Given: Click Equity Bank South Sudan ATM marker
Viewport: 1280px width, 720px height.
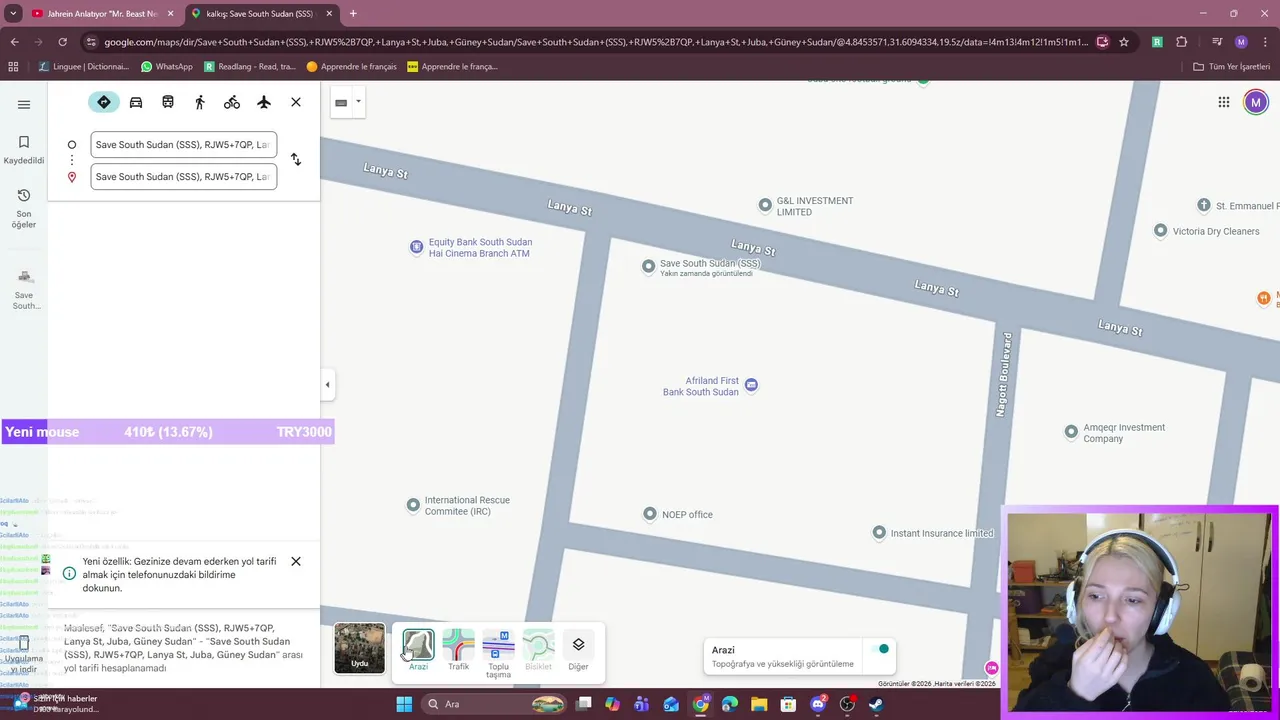Looking at the screenshot, I should coord(416,247).
